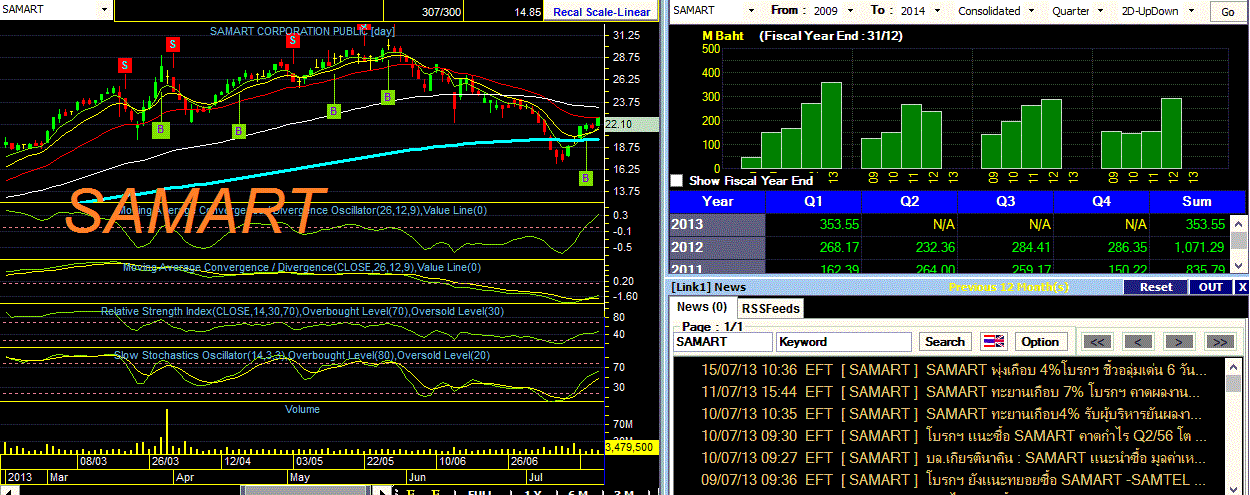This screenshot has width=1250, height=495.
Task: Click the OUT button in news panel
Action: coord(1210,287)
